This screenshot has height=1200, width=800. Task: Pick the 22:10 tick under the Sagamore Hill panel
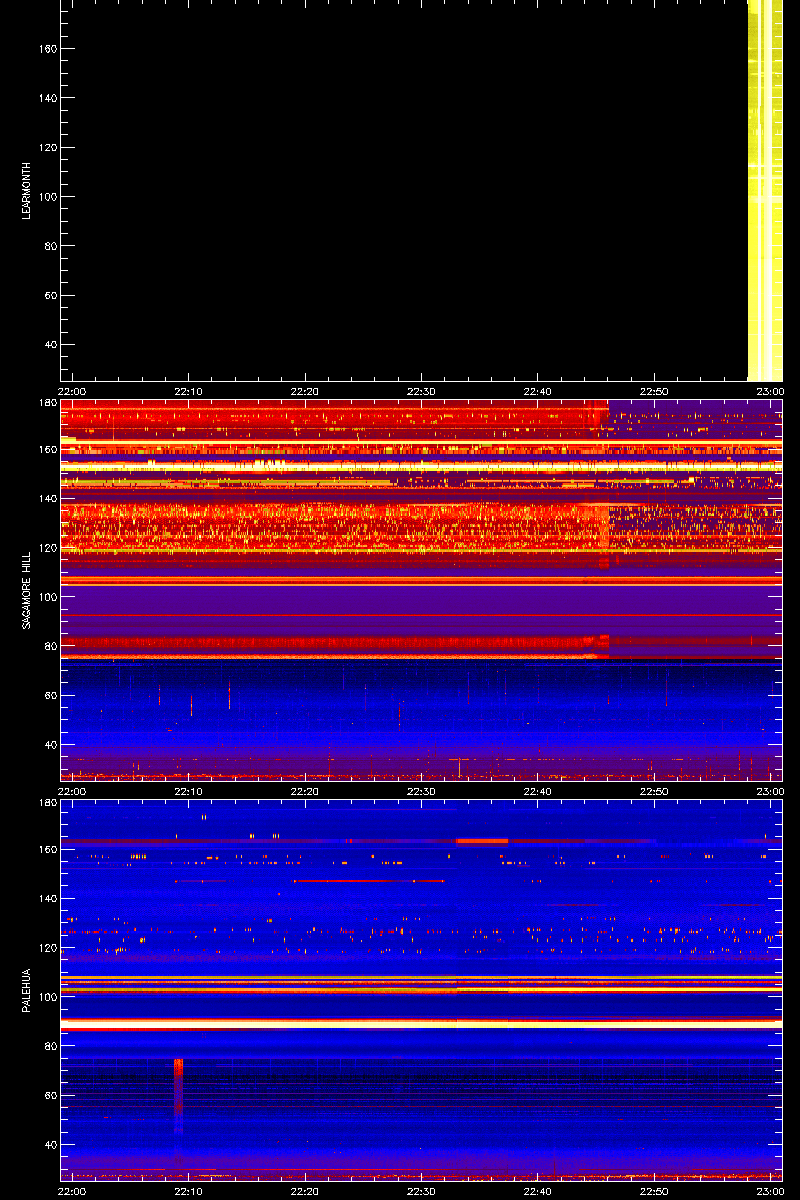pyautogui.click(x=189, y=791)
